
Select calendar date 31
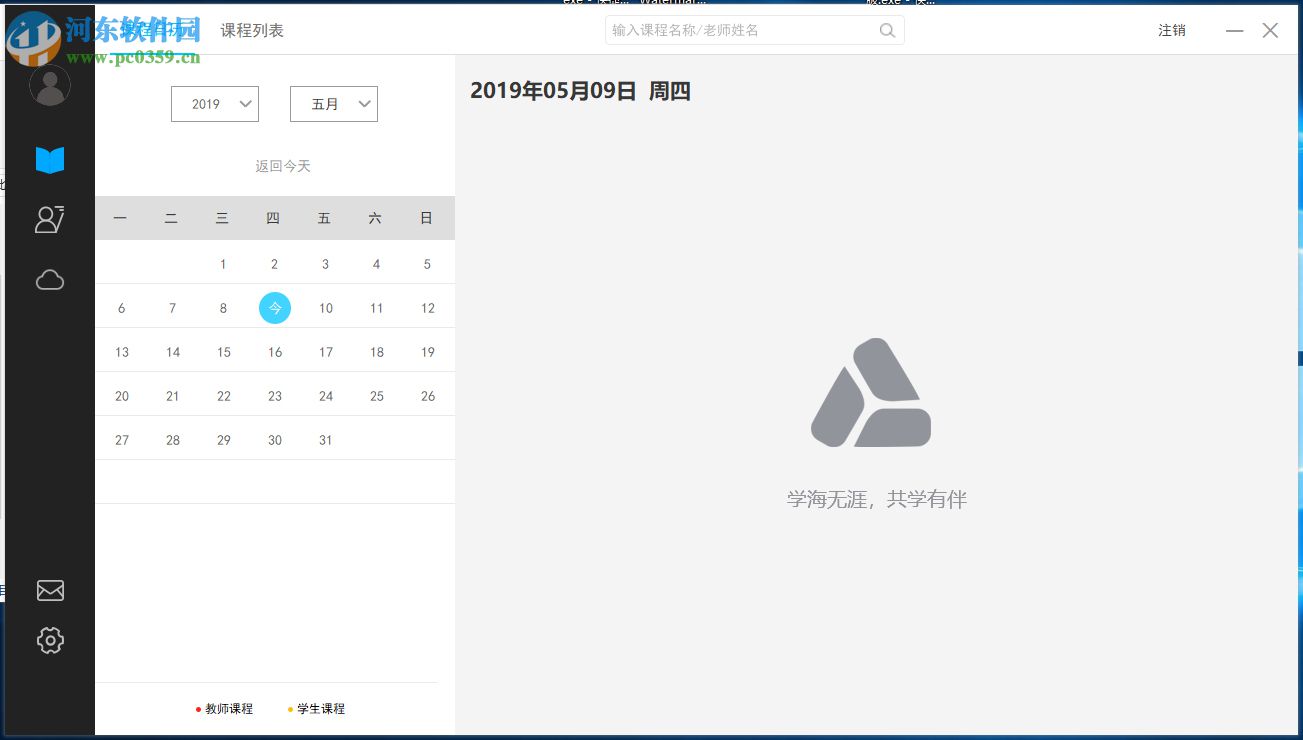[x=326, y=440]
